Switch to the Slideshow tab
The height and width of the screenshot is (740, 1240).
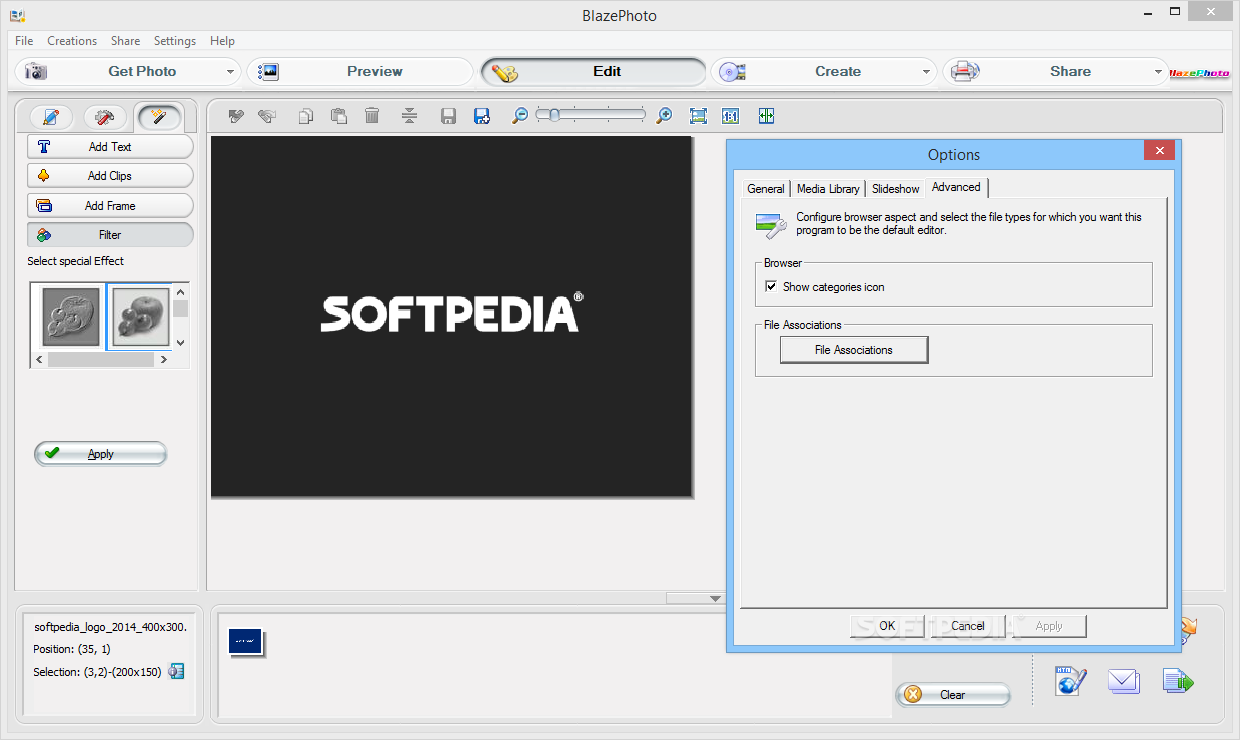point(896,189)
